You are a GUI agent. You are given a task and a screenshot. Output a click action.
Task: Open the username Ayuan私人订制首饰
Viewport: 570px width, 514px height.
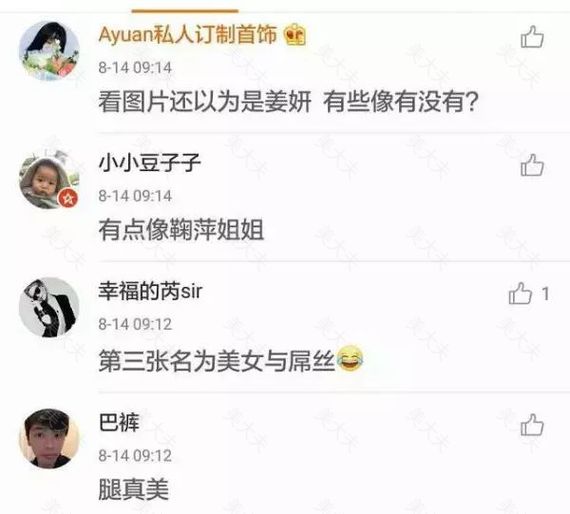[188, 35]
